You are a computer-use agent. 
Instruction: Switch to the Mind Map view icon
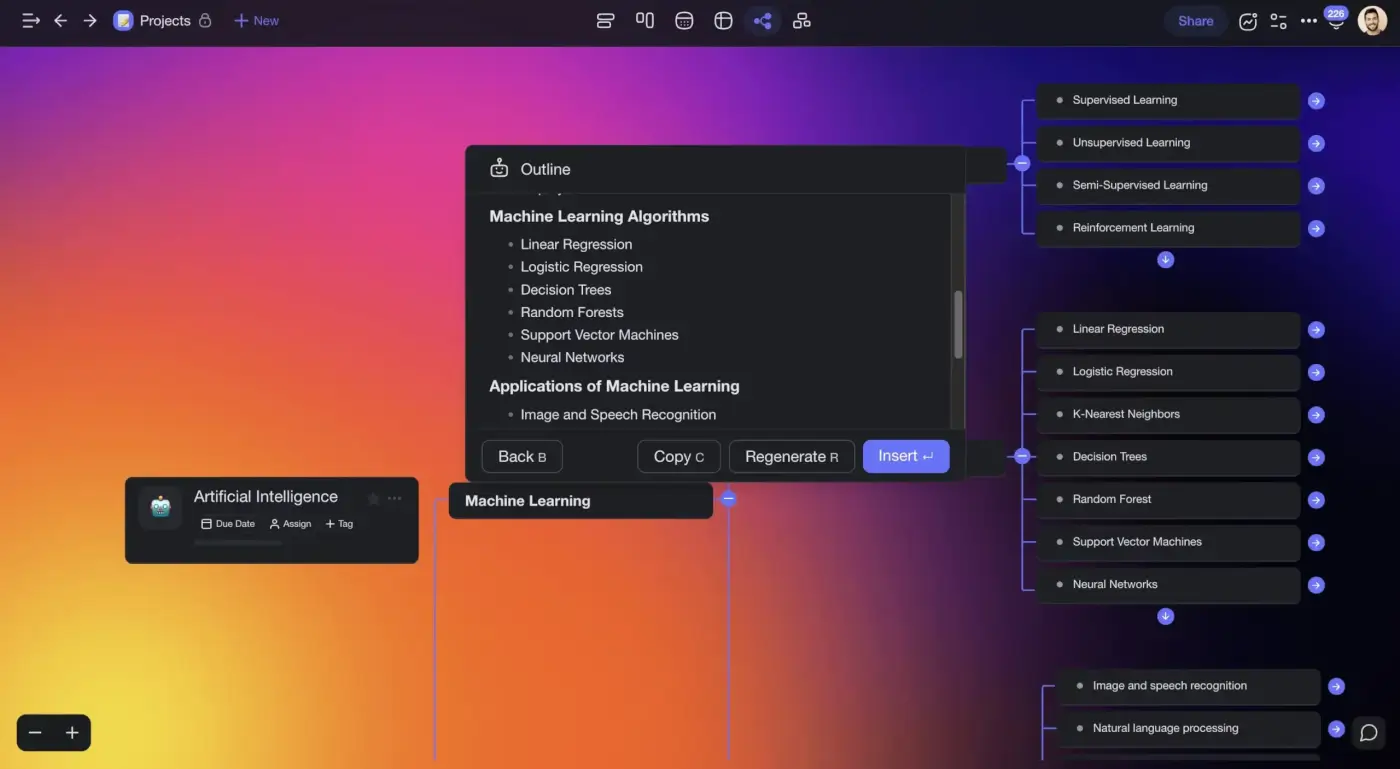763,20
